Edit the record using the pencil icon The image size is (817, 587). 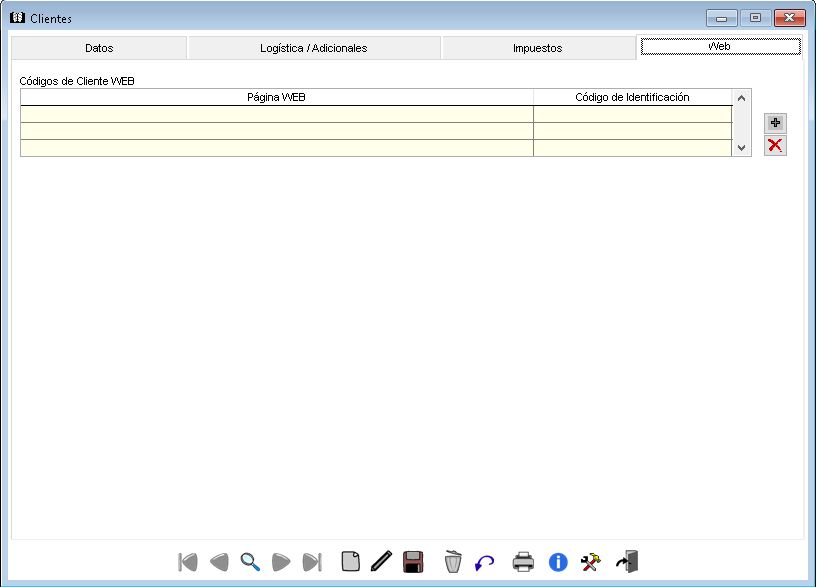[381, 561]
